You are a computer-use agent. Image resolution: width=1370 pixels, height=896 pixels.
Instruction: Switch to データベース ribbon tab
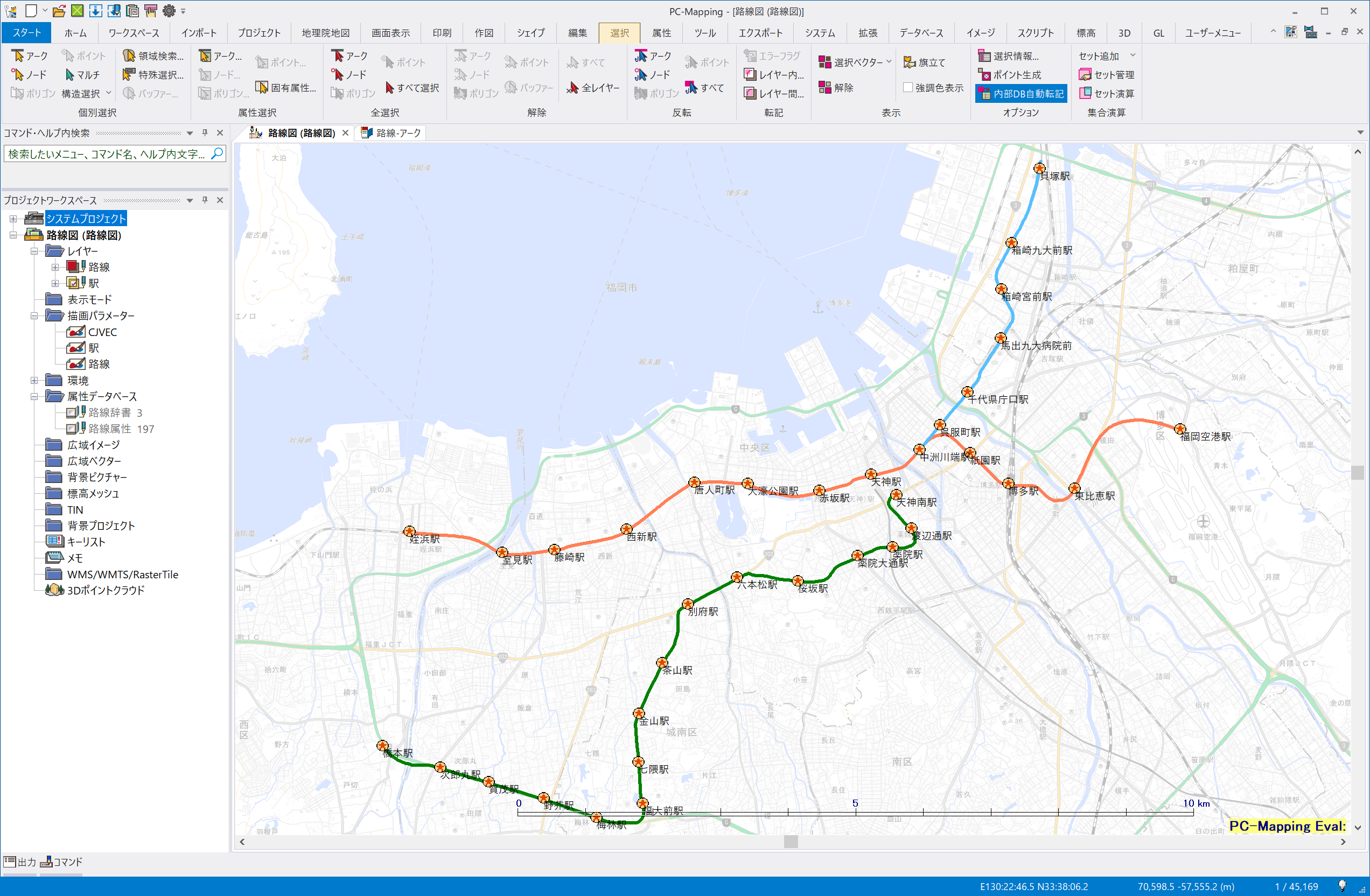click(921, 33)
